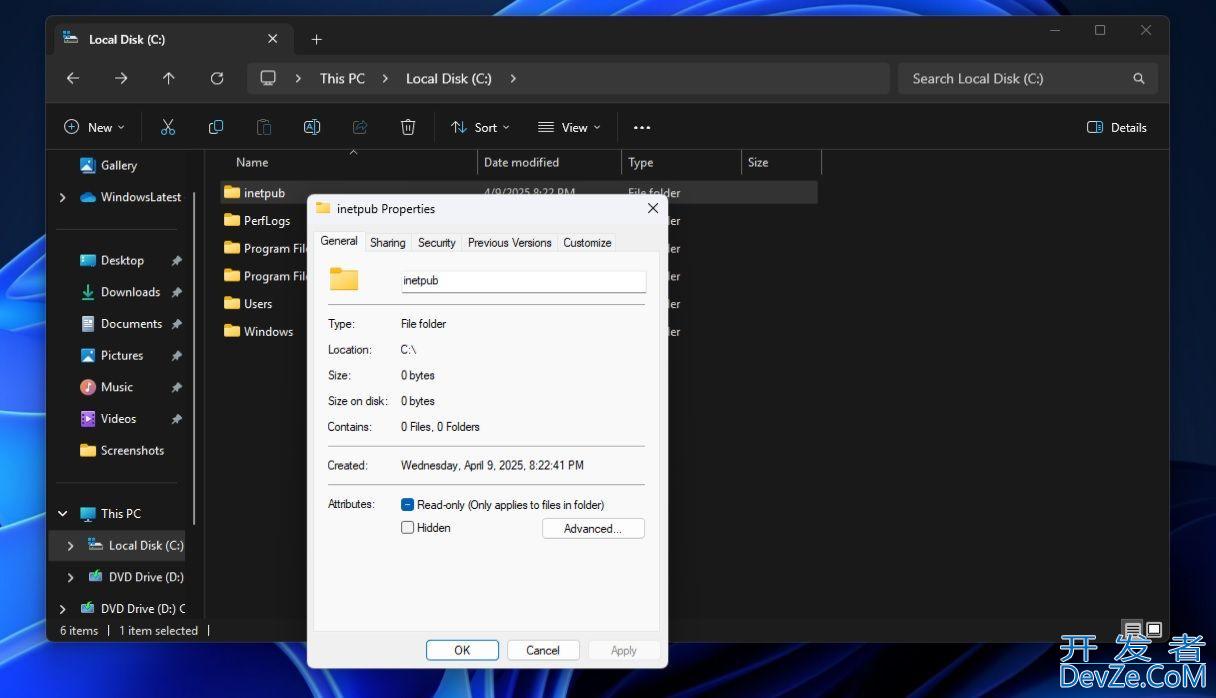Toggle the Details pane button
This screenshot has width=1216, height=698.
(x=1116, y=127)
